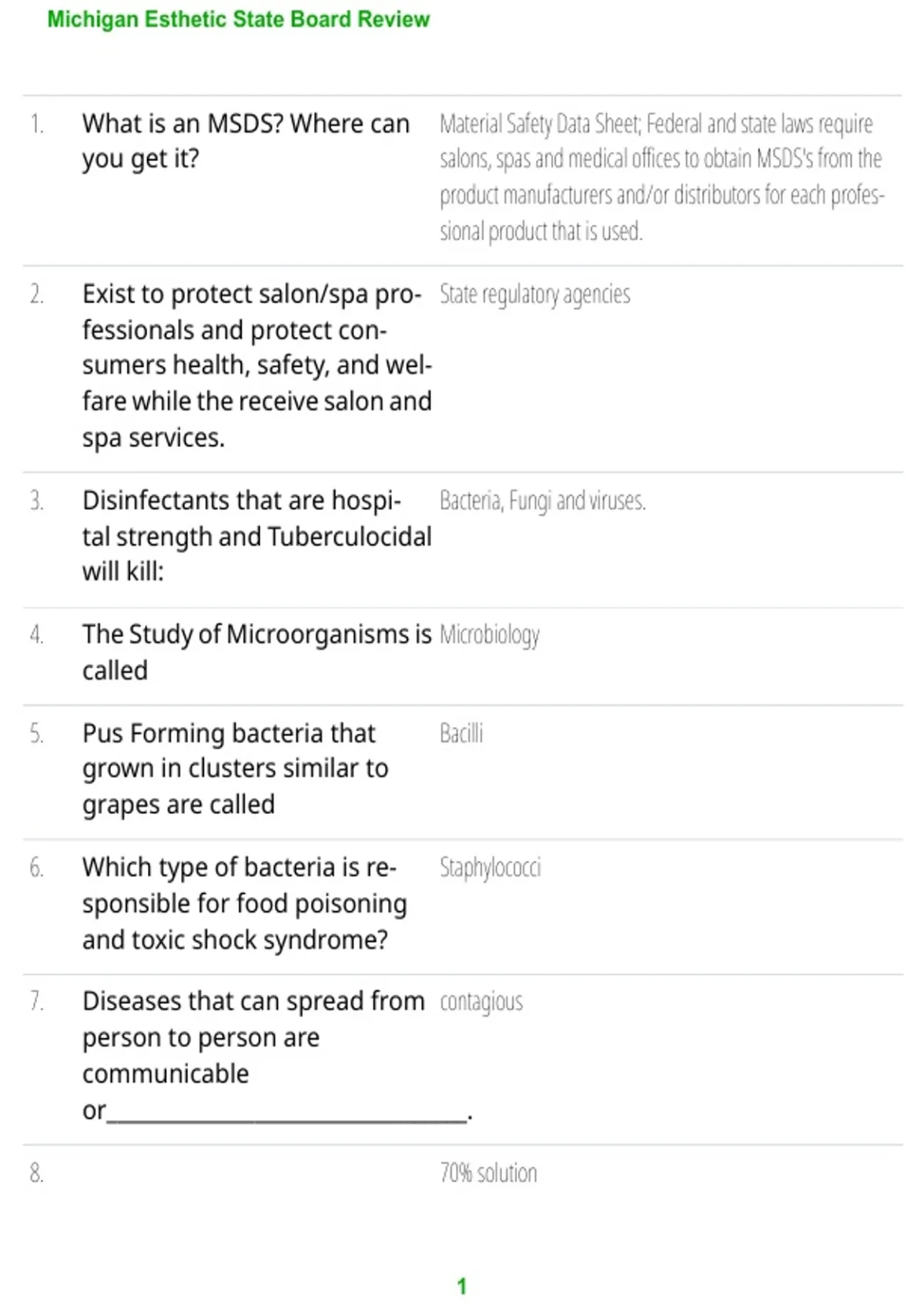The width and height of the screenshot is (924, 1309).
Task: Click the Staphylococci answer
Action: click(x=490, y=868)
